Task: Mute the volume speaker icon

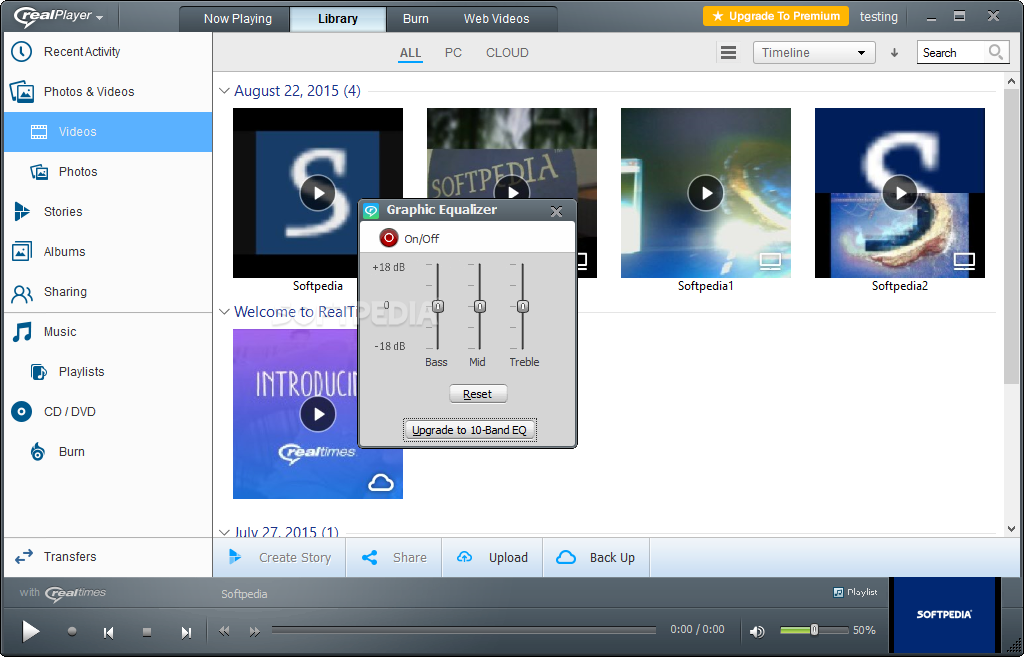Action: click(x=757, y=631)
